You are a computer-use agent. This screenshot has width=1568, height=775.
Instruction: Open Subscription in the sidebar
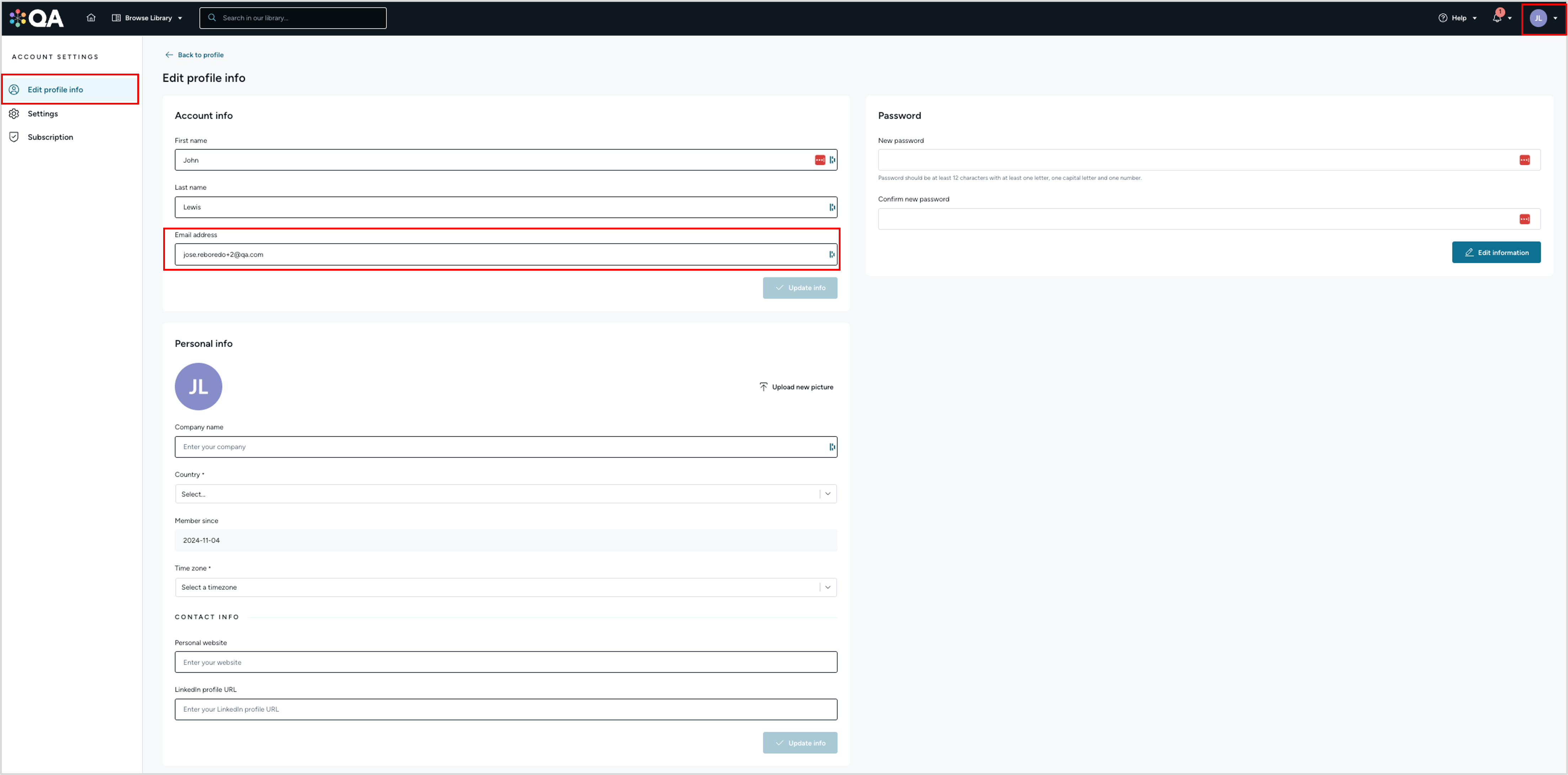tap(50, 137)
